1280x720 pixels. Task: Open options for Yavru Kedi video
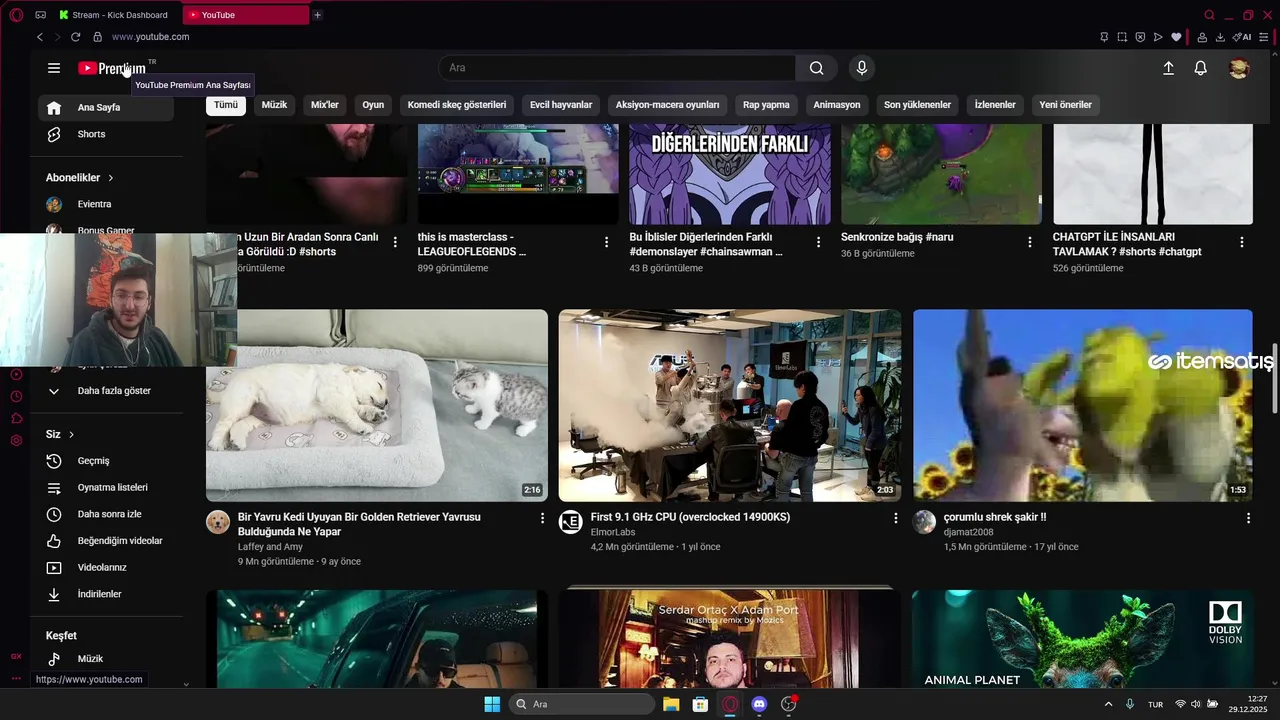pos(543,518)
